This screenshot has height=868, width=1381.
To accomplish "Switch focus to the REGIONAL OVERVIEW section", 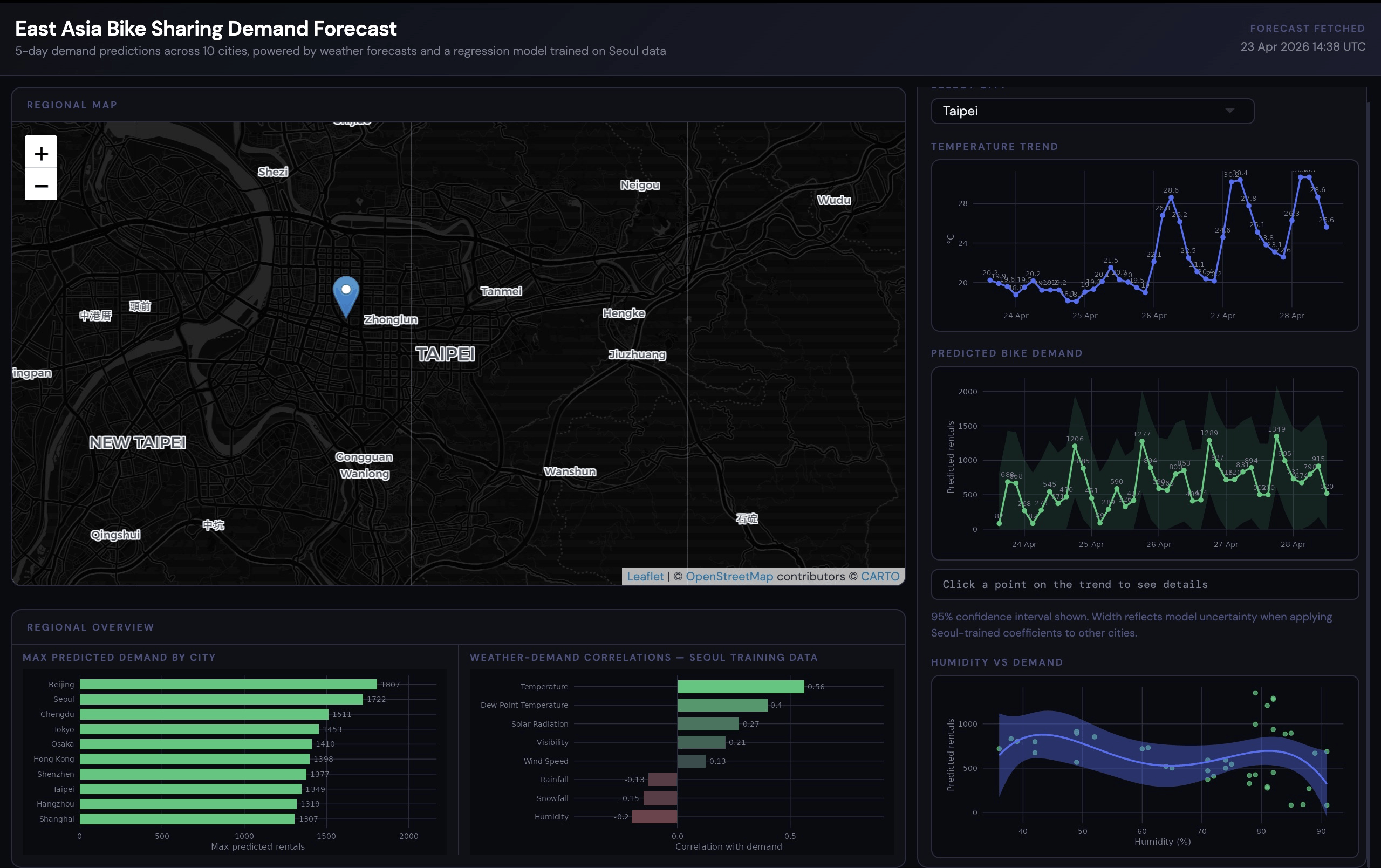I will (x=90, y=627).
